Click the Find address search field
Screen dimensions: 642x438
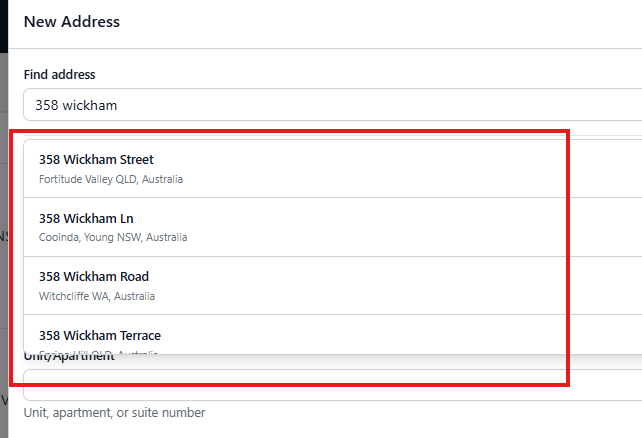[x=330, y=104]
